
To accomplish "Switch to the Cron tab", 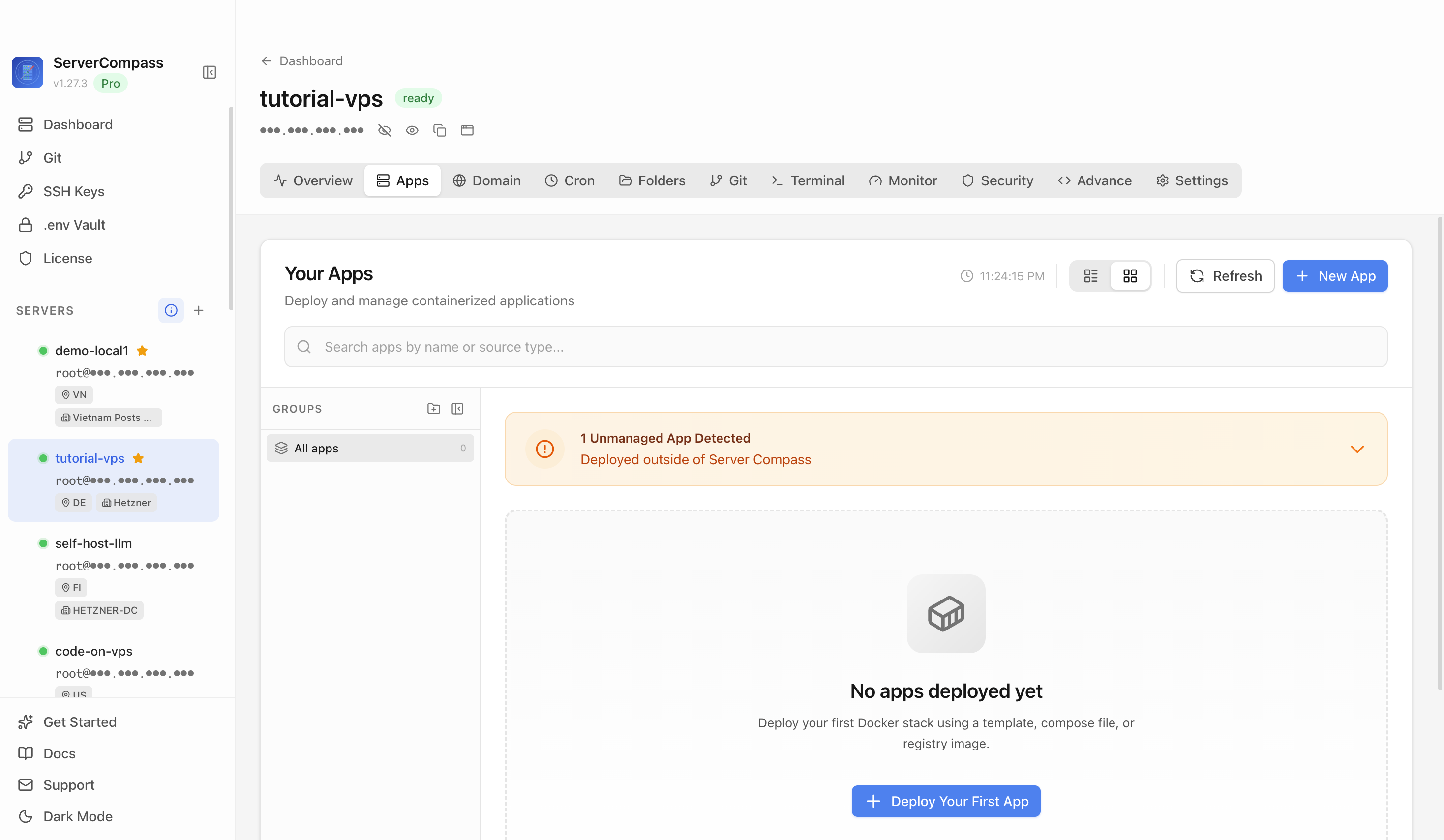I will [x=570, y=180].
